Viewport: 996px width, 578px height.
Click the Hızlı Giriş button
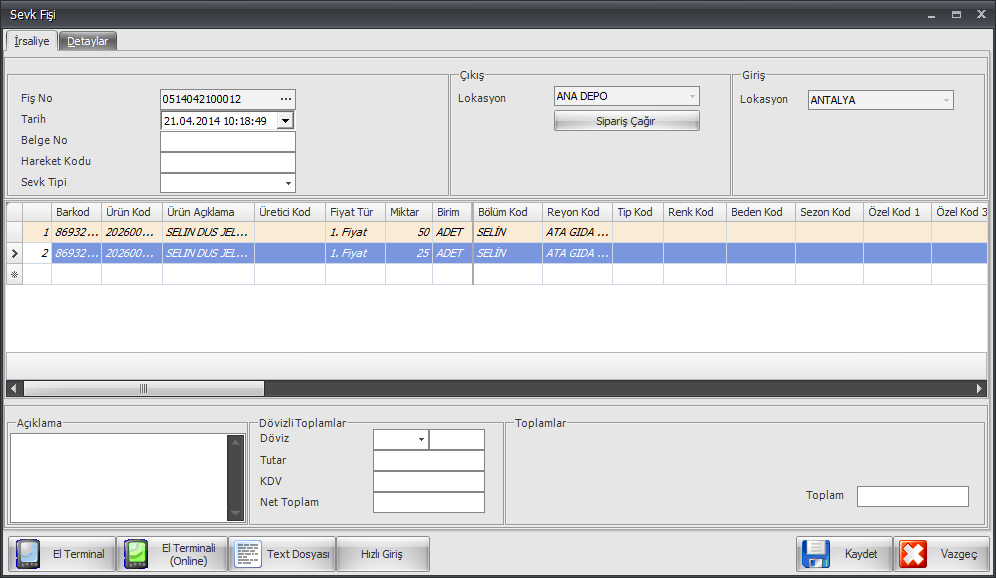pos(382,554)
